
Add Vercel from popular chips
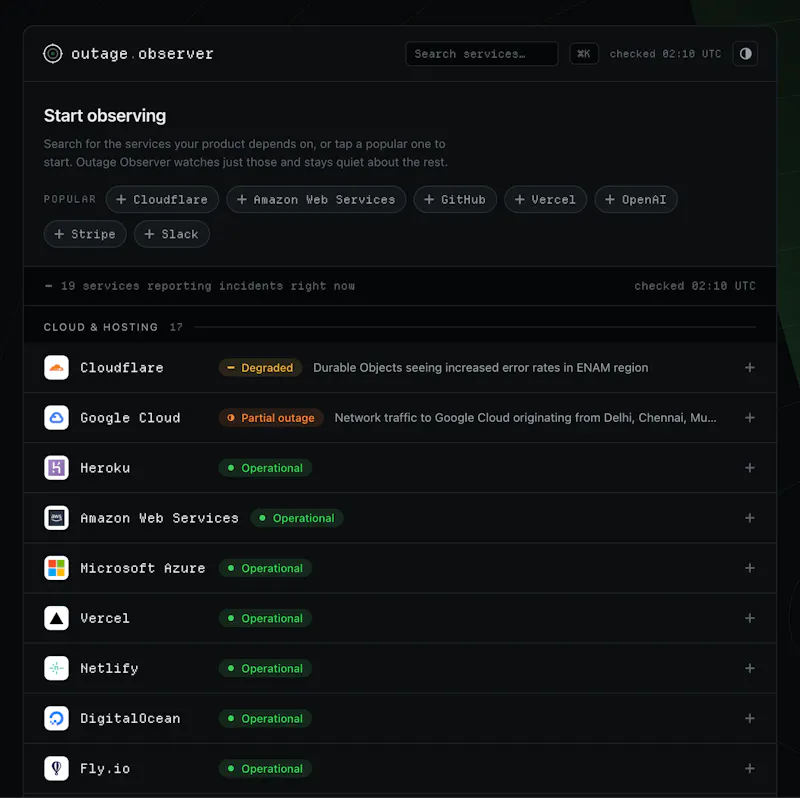click(x=545, y=200)
